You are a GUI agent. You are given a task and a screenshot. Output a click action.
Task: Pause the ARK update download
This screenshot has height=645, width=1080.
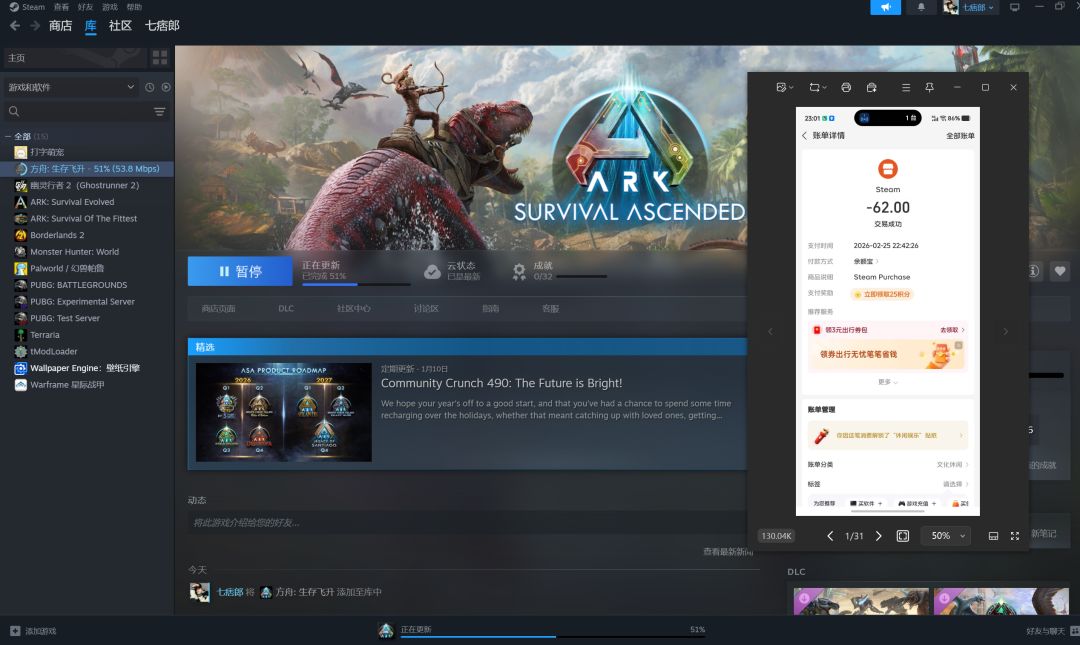tap(240, 271)
